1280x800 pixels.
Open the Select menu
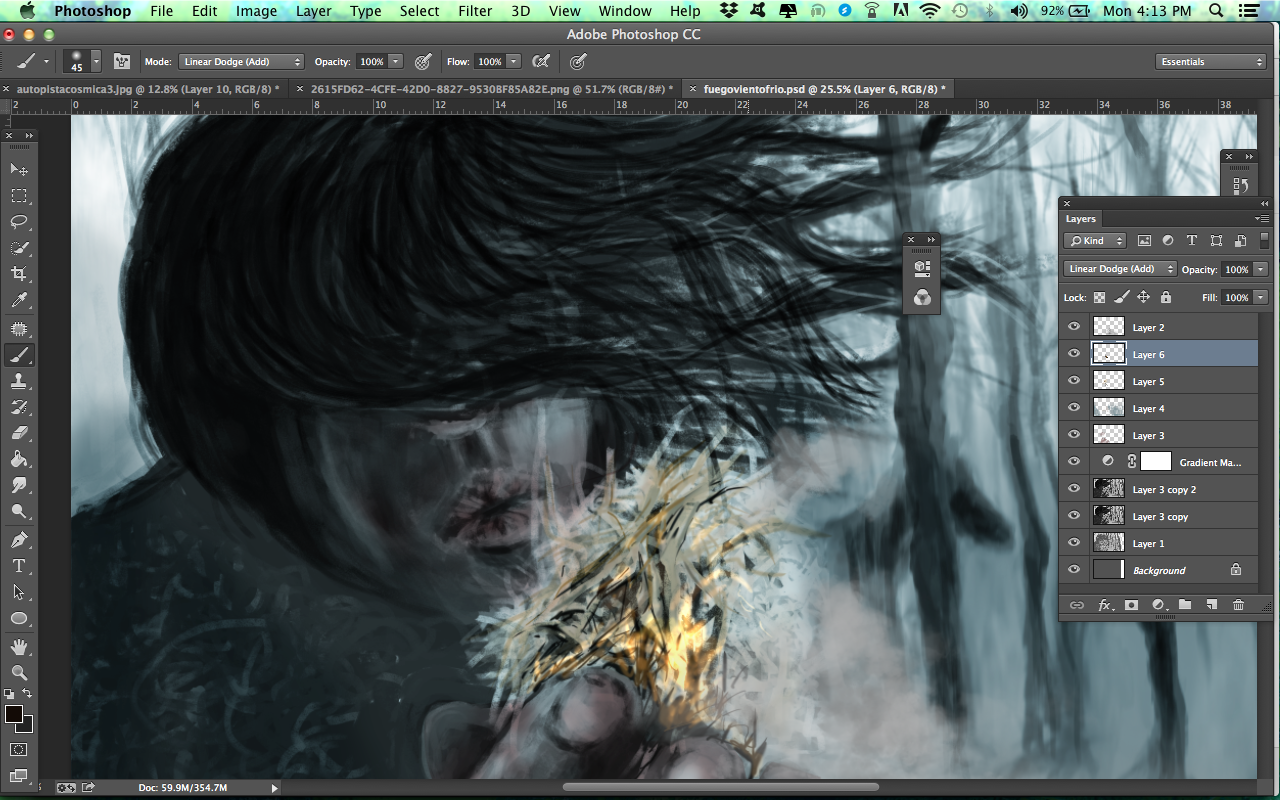click(419, 11)
